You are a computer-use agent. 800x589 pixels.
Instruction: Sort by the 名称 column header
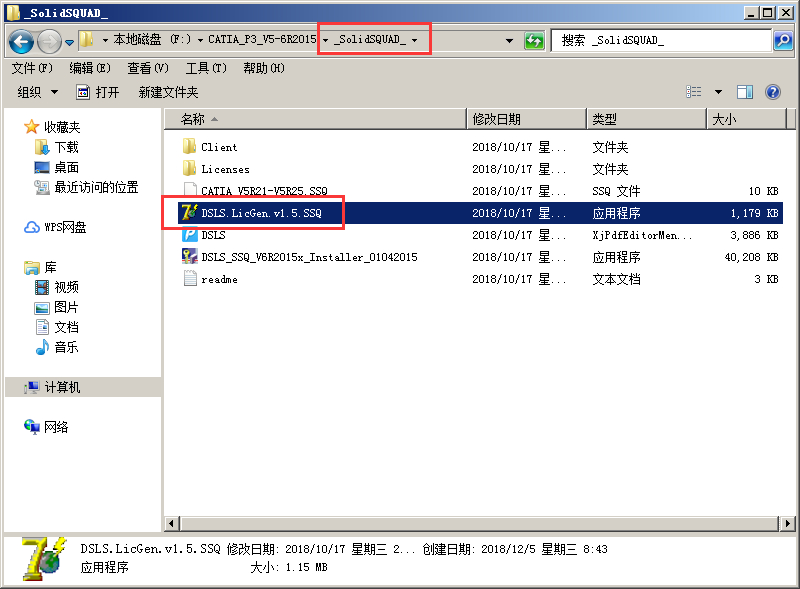tap(315, 119)
